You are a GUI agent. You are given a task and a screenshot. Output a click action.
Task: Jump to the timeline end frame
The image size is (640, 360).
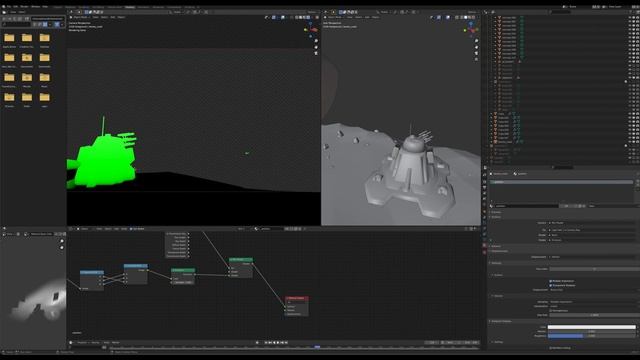tap(287, 343)
